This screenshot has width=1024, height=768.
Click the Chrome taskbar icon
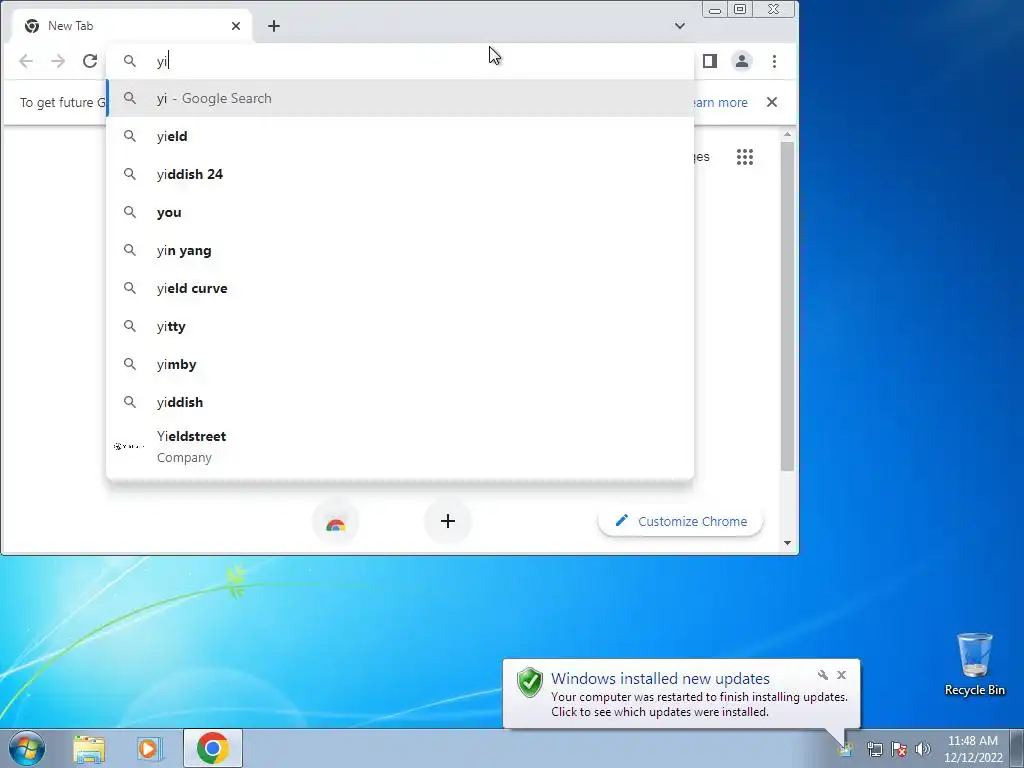213,748
